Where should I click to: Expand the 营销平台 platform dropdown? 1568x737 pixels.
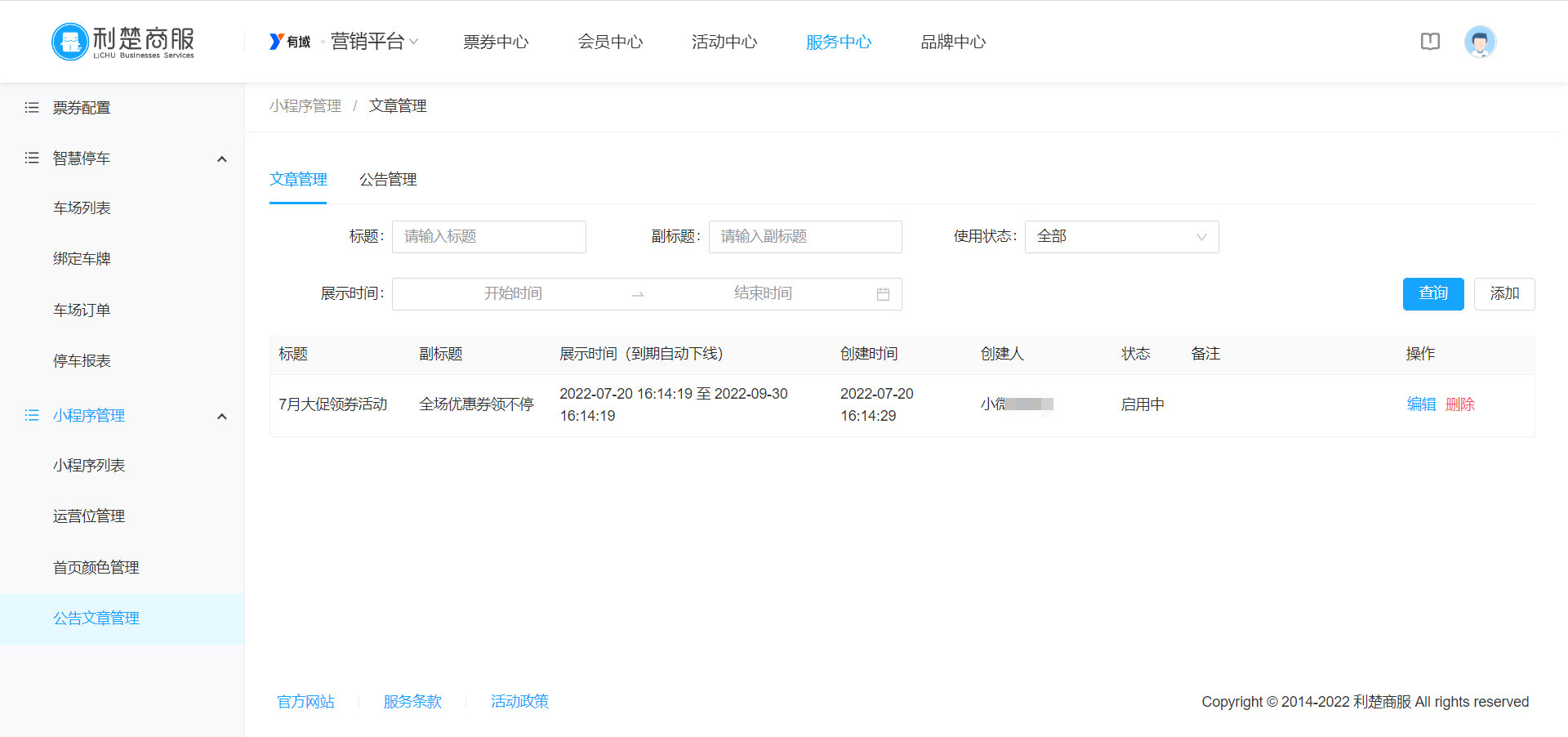(374, 42)
